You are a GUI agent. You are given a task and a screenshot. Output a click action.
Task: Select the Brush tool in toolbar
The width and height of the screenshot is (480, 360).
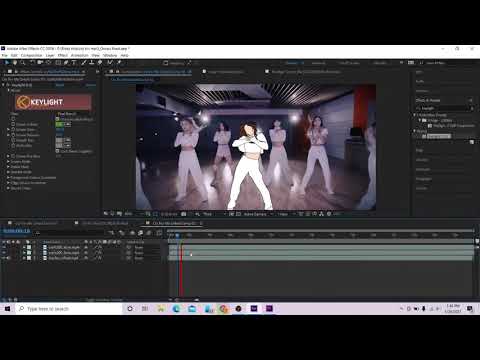point(83,62)
